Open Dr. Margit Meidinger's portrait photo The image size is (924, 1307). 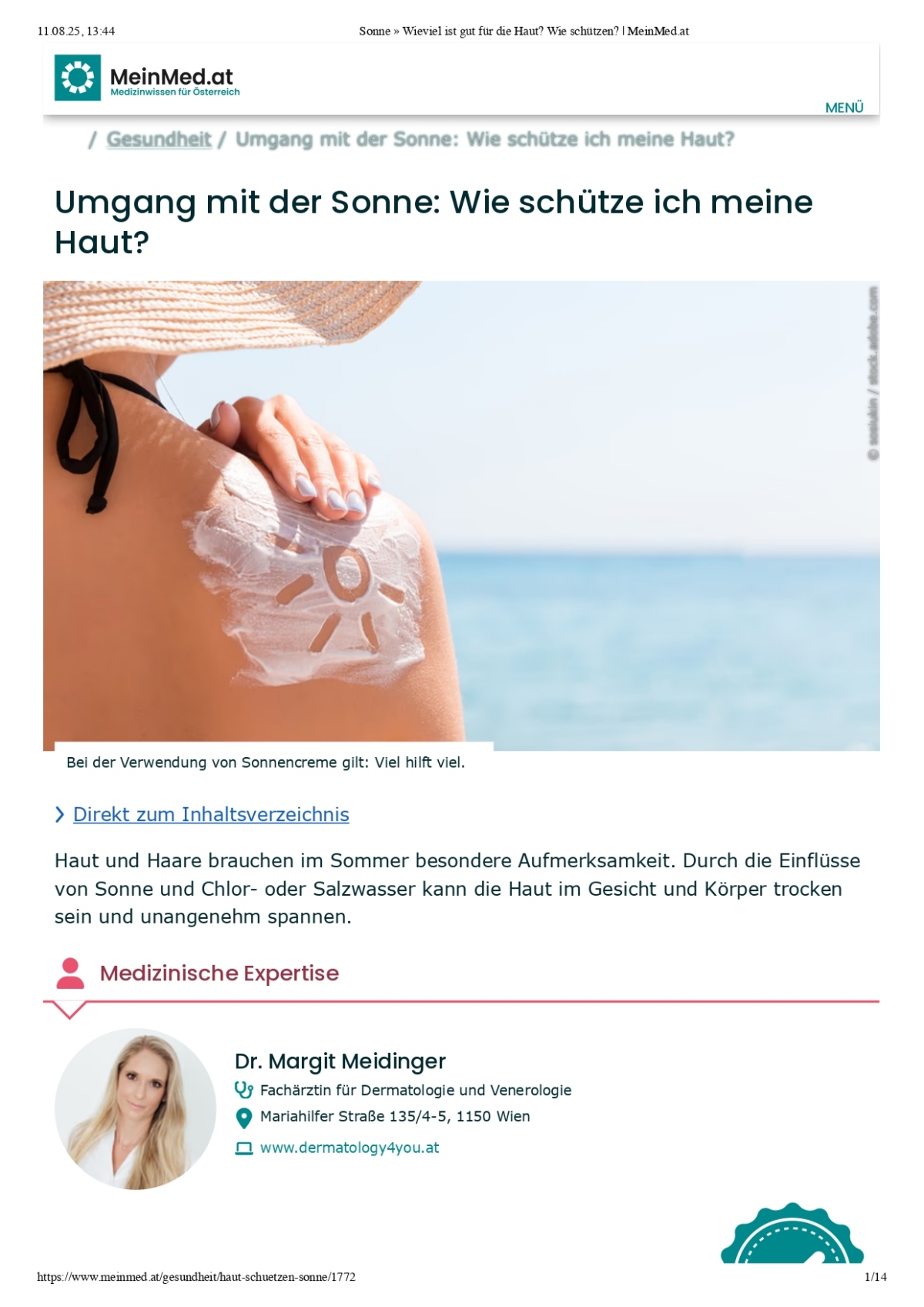(x=136, y=1109)
